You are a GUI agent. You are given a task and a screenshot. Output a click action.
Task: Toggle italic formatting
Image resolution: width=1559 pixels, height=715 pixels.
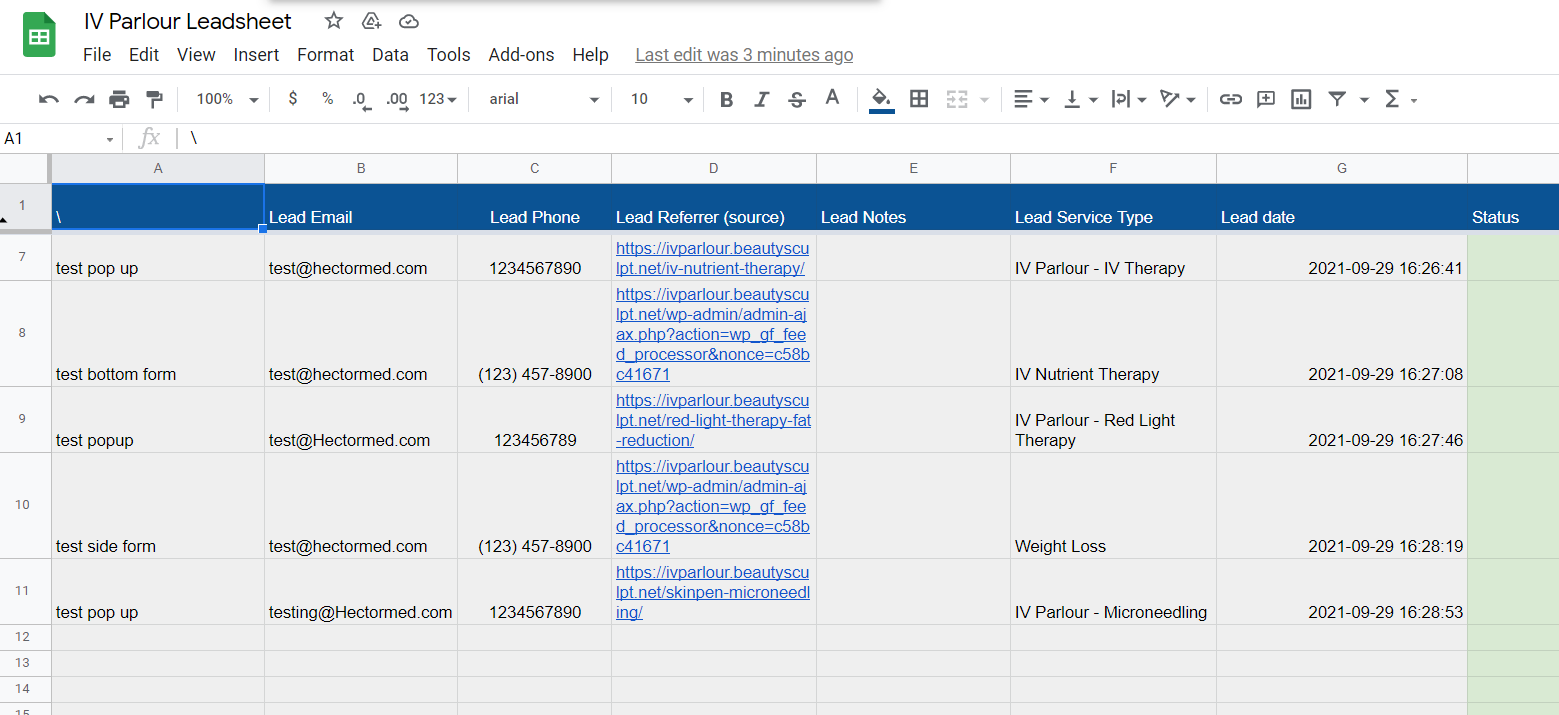click(762, 99)
